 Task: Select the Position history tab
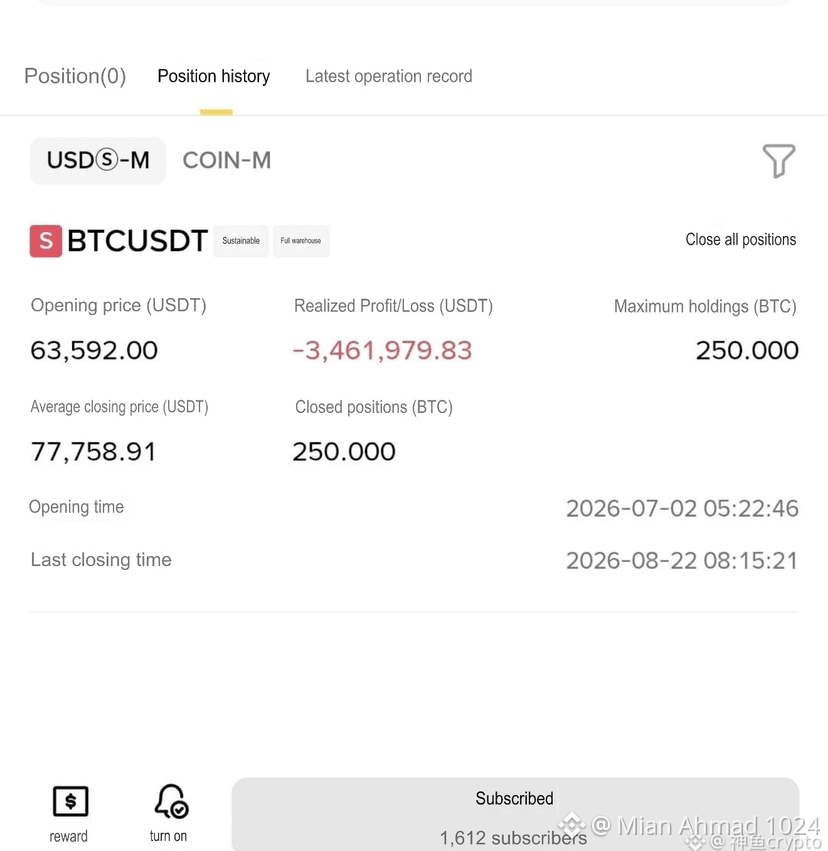pyautogui.click(x=214, y=76)
